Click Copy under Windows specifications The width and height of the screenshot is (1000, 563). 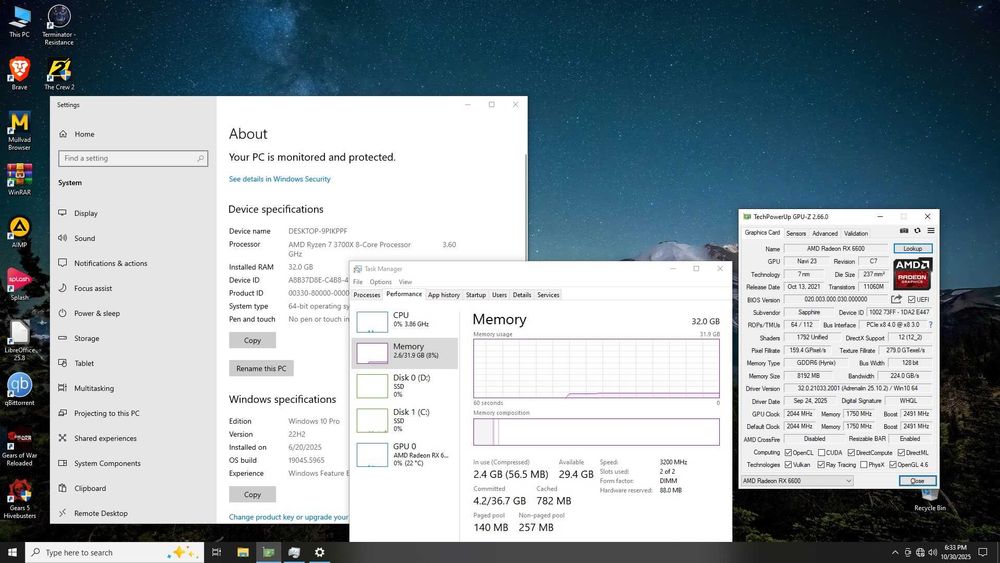tap(253, 494)
